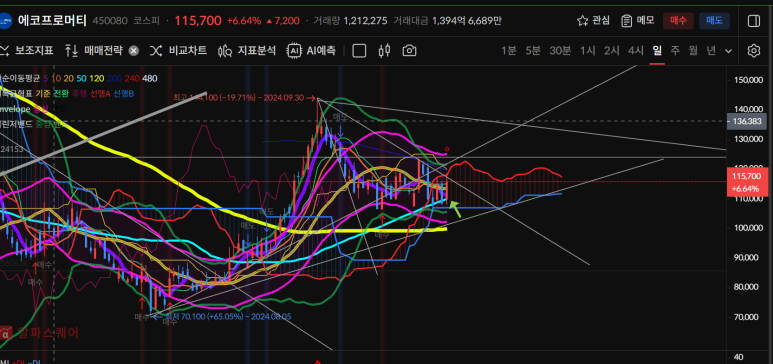The image size is (773, 364).
Task: Open the AI예측 prediction tool
Action: (312, 50)
